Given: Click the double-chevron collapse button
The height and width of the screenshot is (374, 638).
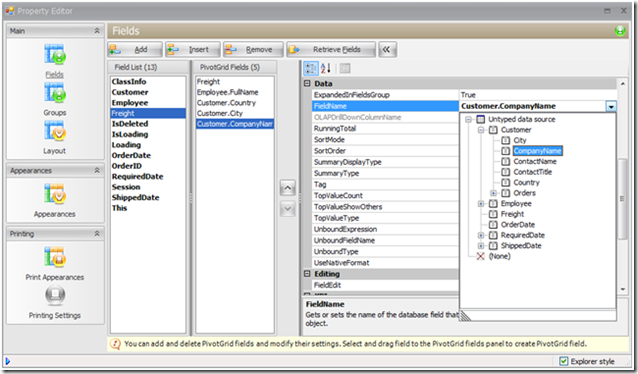Looking at the screenshot, I should tap(387, 50).
